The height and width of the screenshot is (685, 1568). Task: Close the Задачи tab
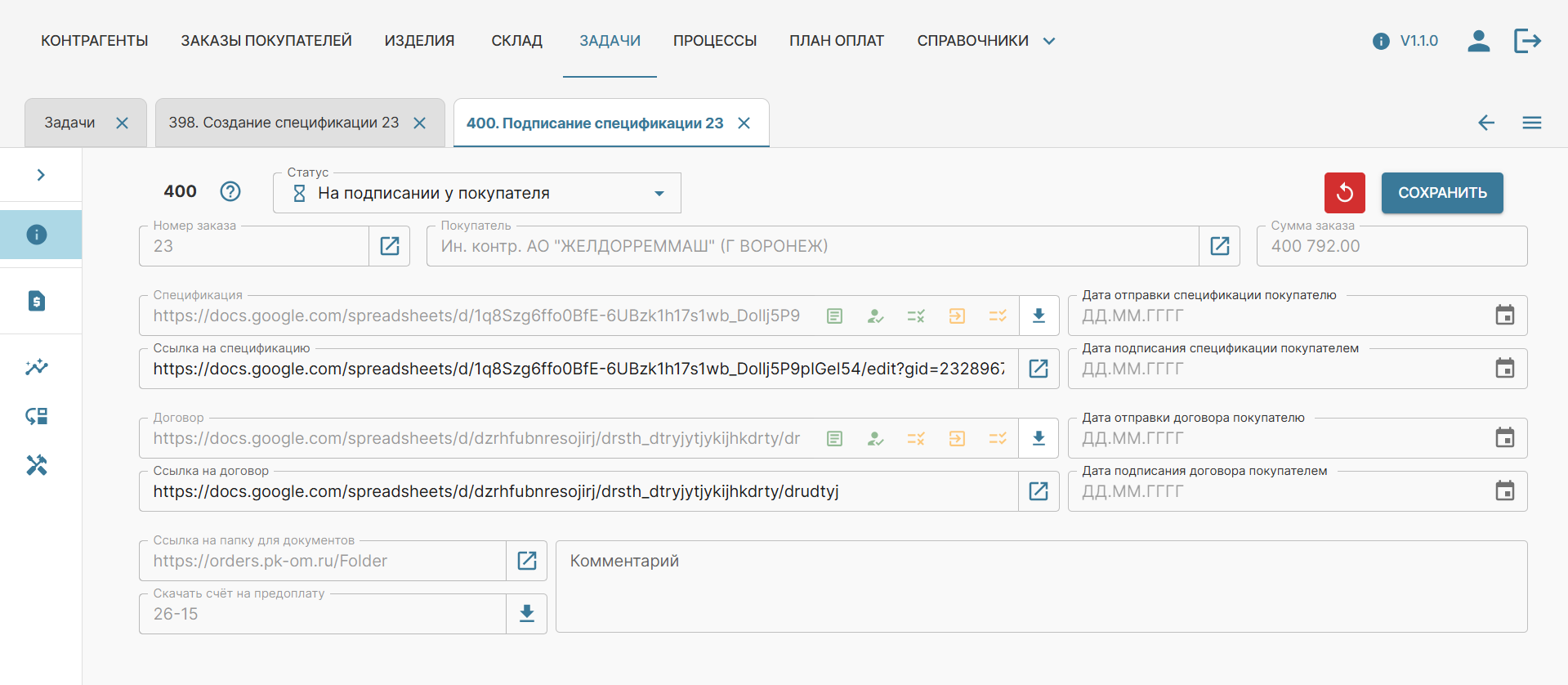(122, 123)
